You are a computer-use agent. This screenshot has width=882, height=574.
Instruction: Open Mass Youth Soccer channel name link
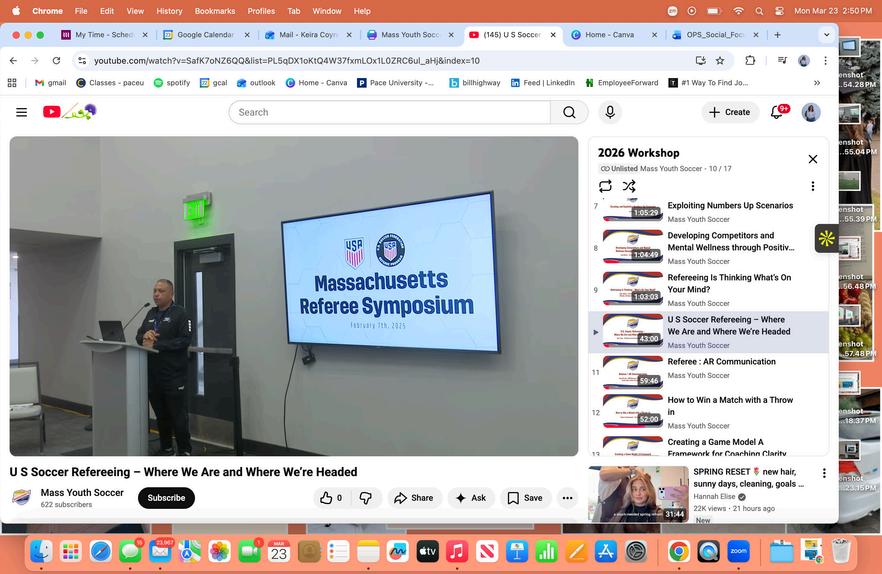(x=82, y=492)
